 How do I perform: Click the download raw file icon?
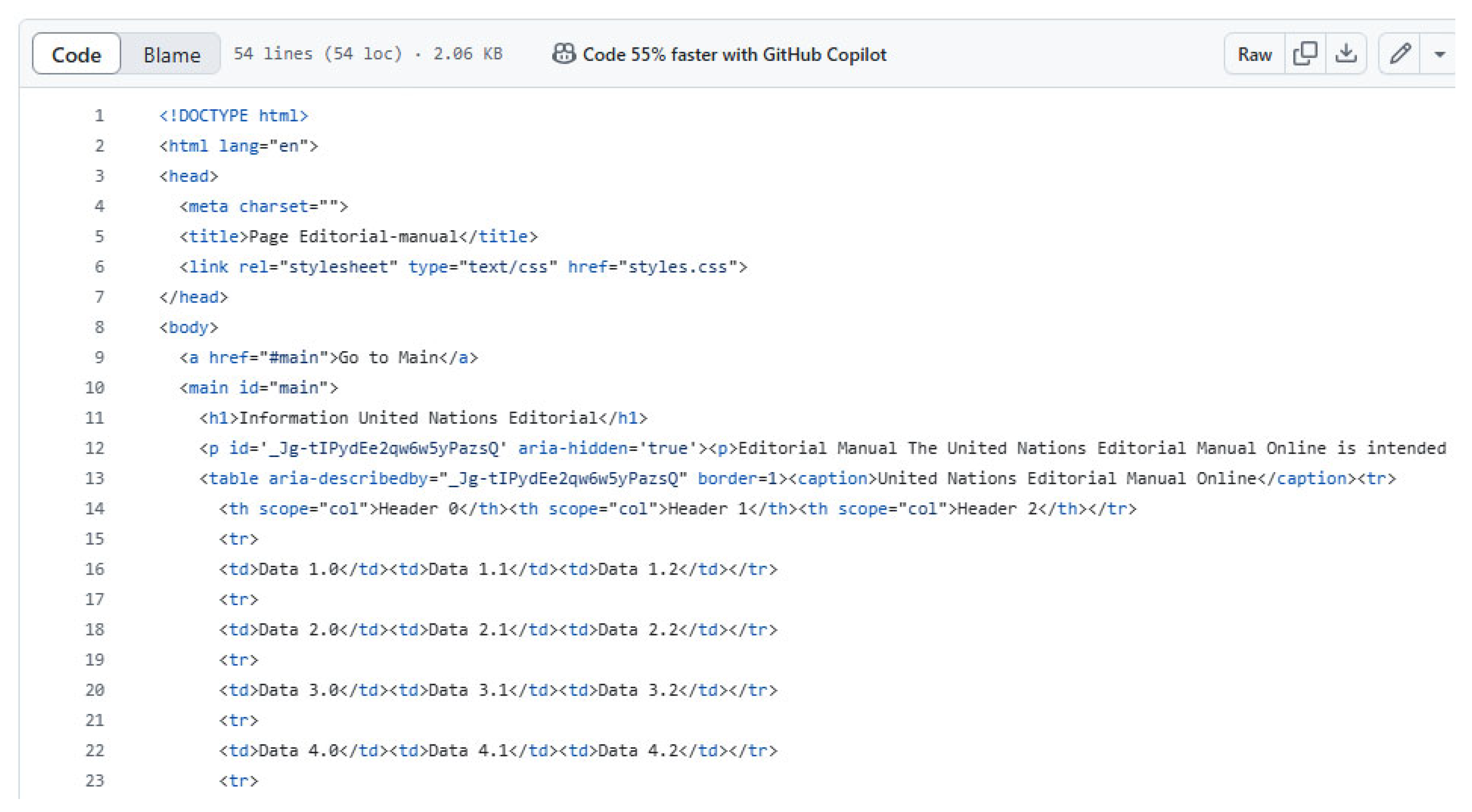[x=1346, y=54]
